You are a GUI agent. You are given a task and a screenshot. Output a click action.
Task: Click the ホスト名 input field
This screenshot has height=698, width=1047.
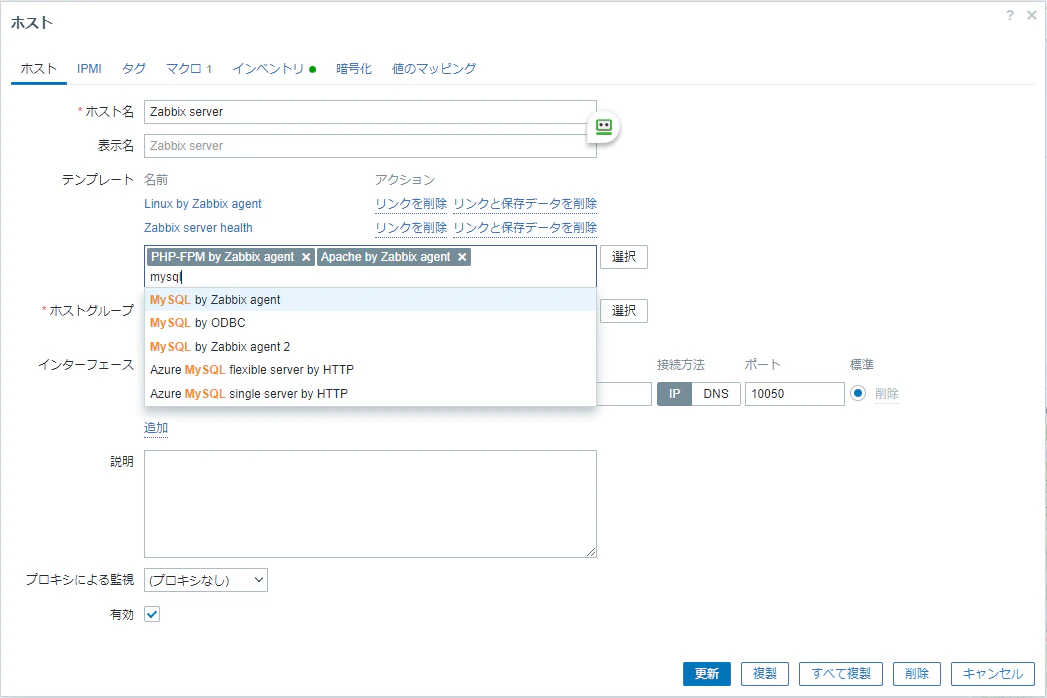tap(370, 112)
